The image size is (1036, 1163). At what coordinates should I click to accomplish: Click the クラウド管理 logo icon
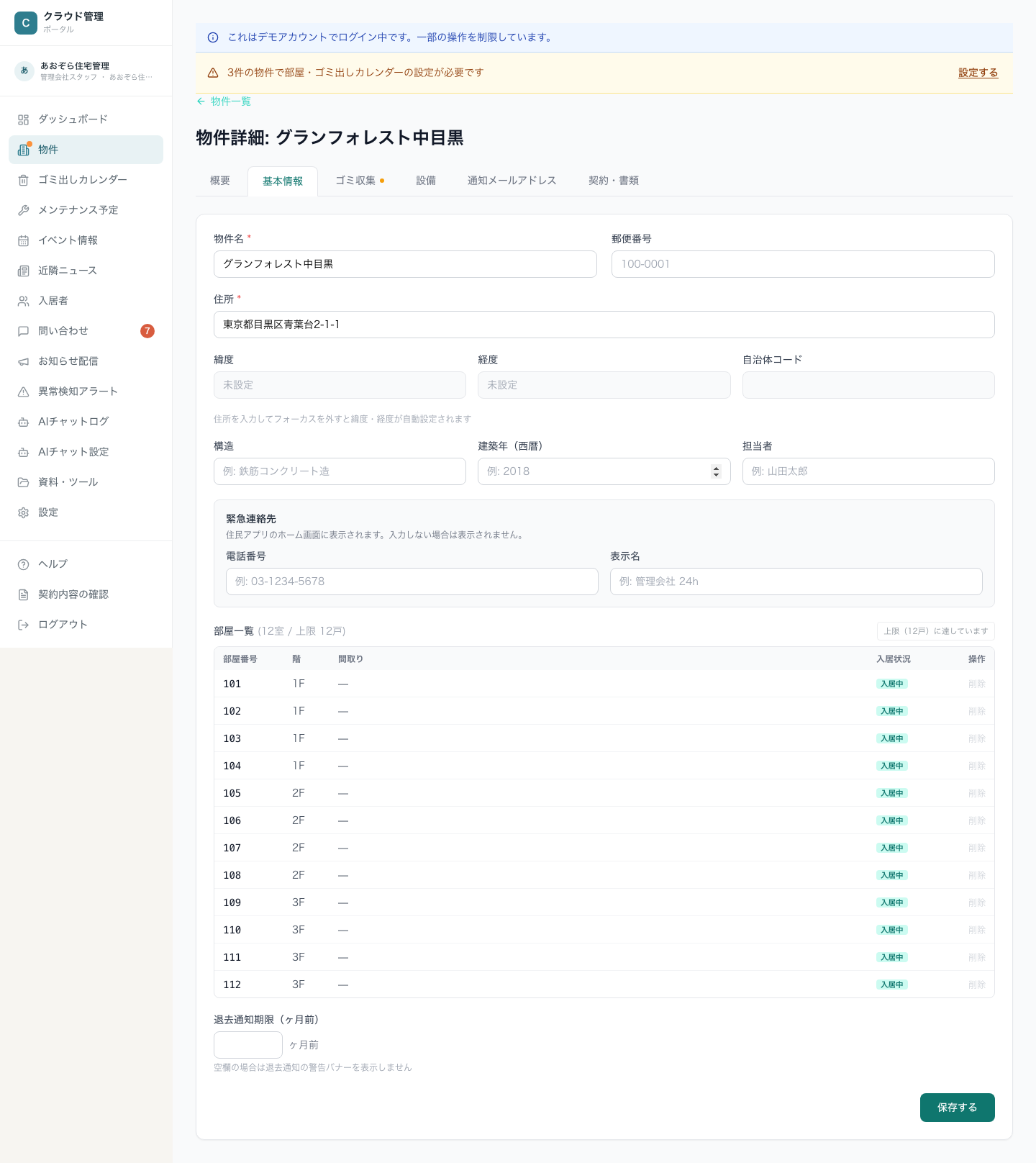tap(26, 23)
